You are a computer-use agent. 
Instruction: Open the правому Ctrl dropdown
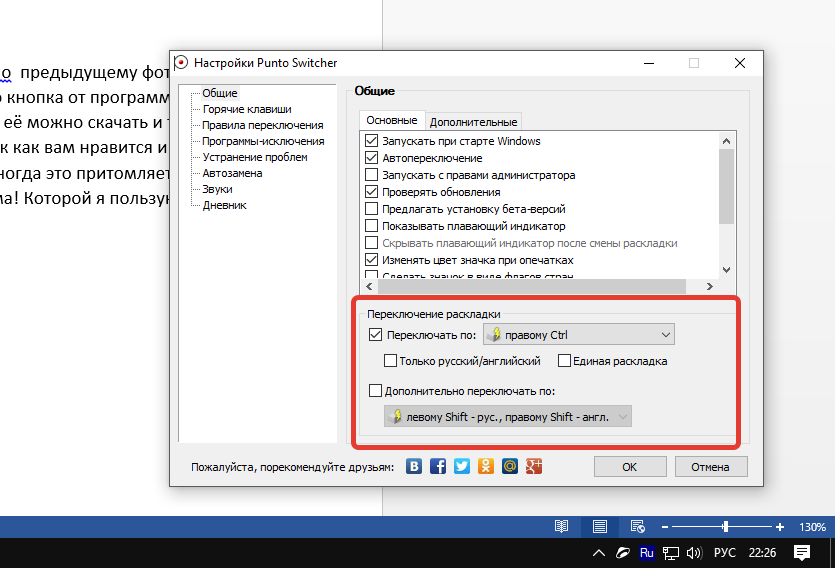click(x=579, y=335)
